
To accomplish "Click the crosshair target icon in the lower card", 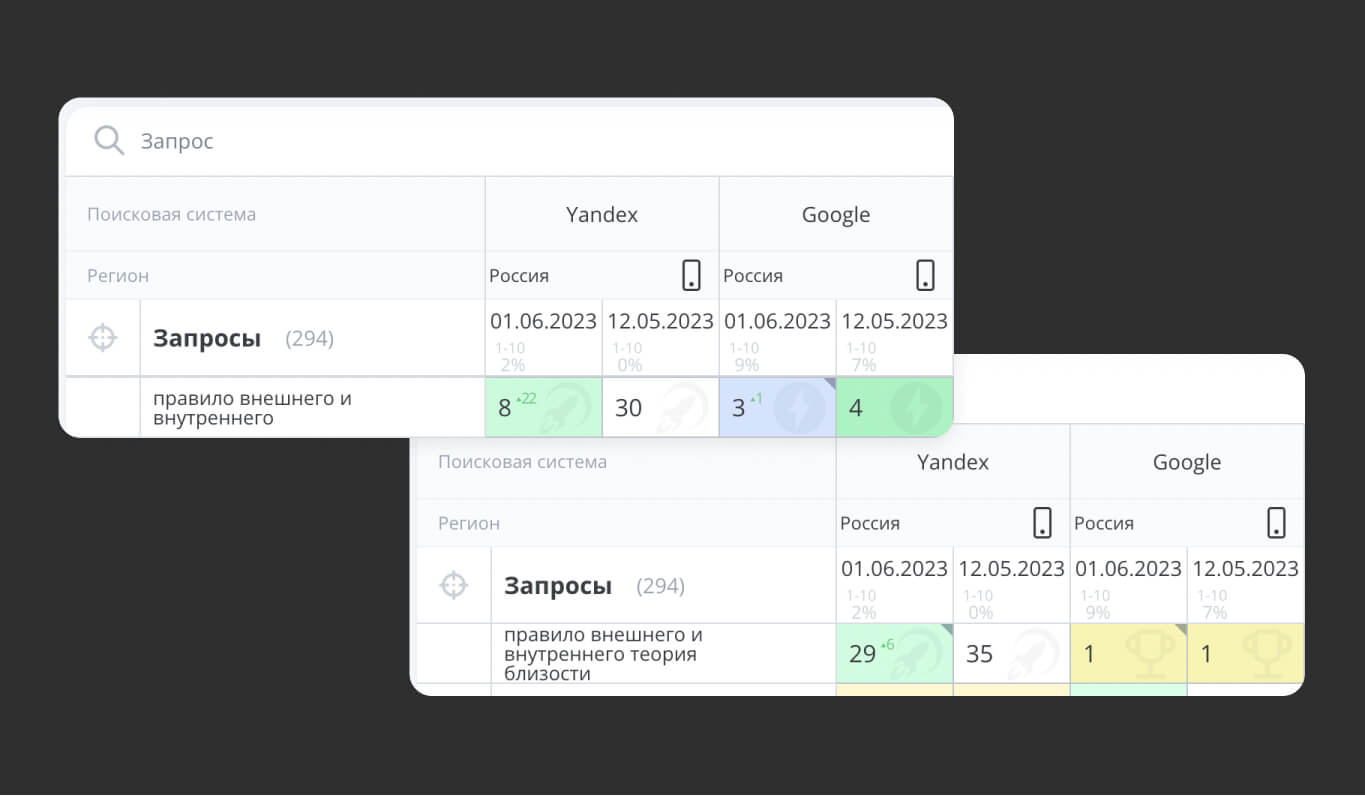I will coord(454,585).
